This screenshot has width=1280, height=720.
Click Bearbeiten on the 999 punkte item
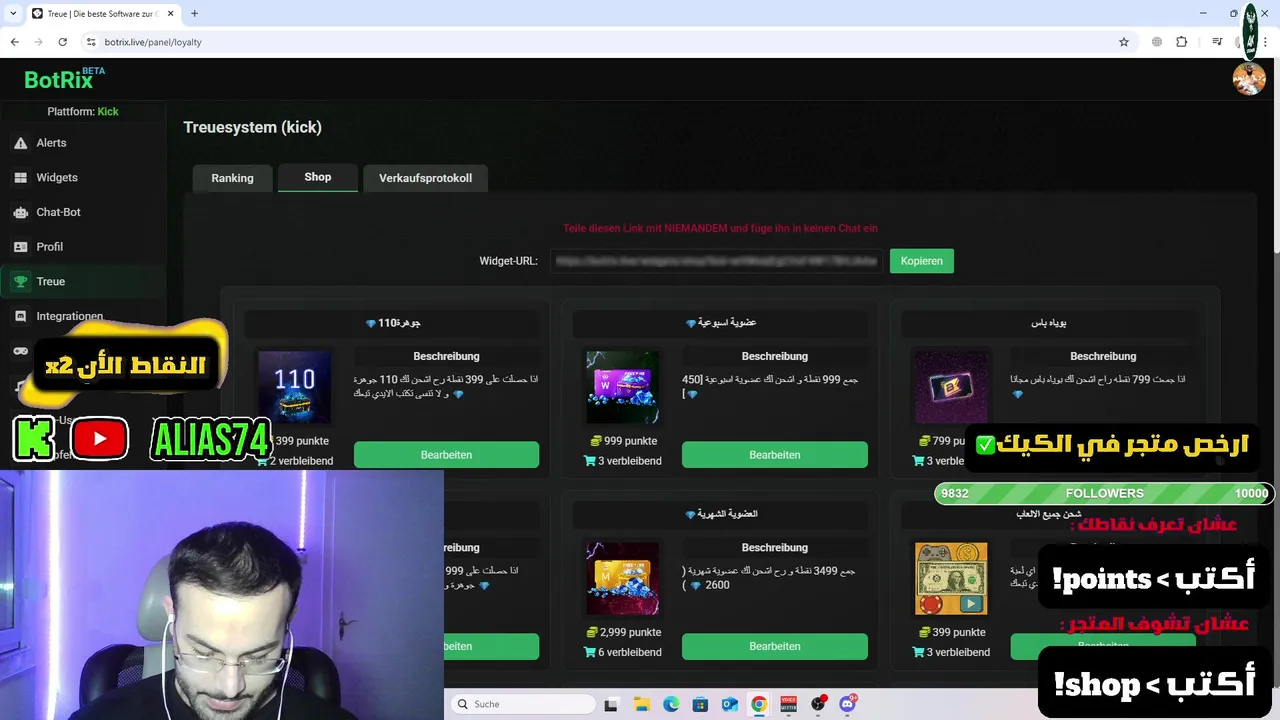775,455
